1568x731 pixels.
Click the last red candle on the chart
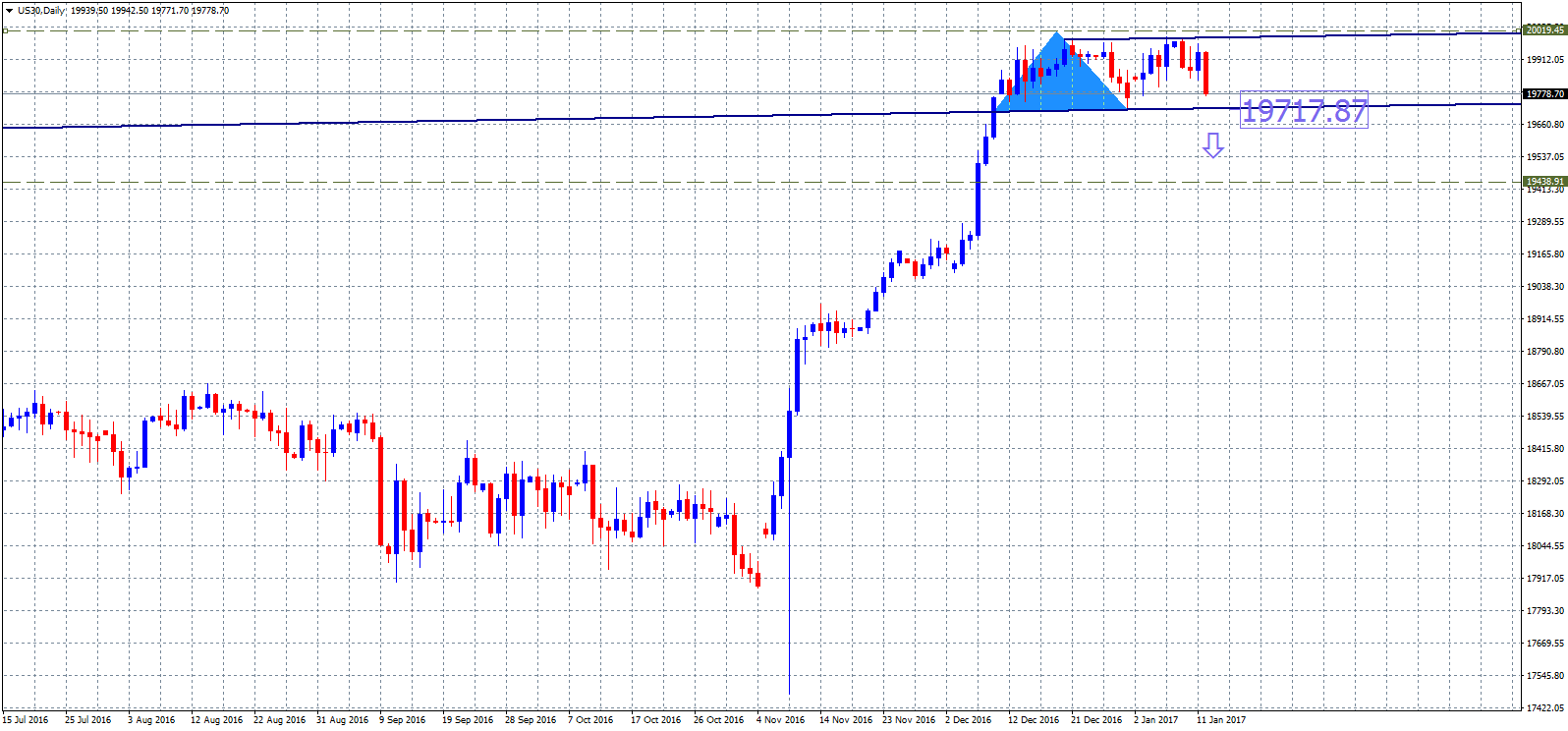point(1205,74)
